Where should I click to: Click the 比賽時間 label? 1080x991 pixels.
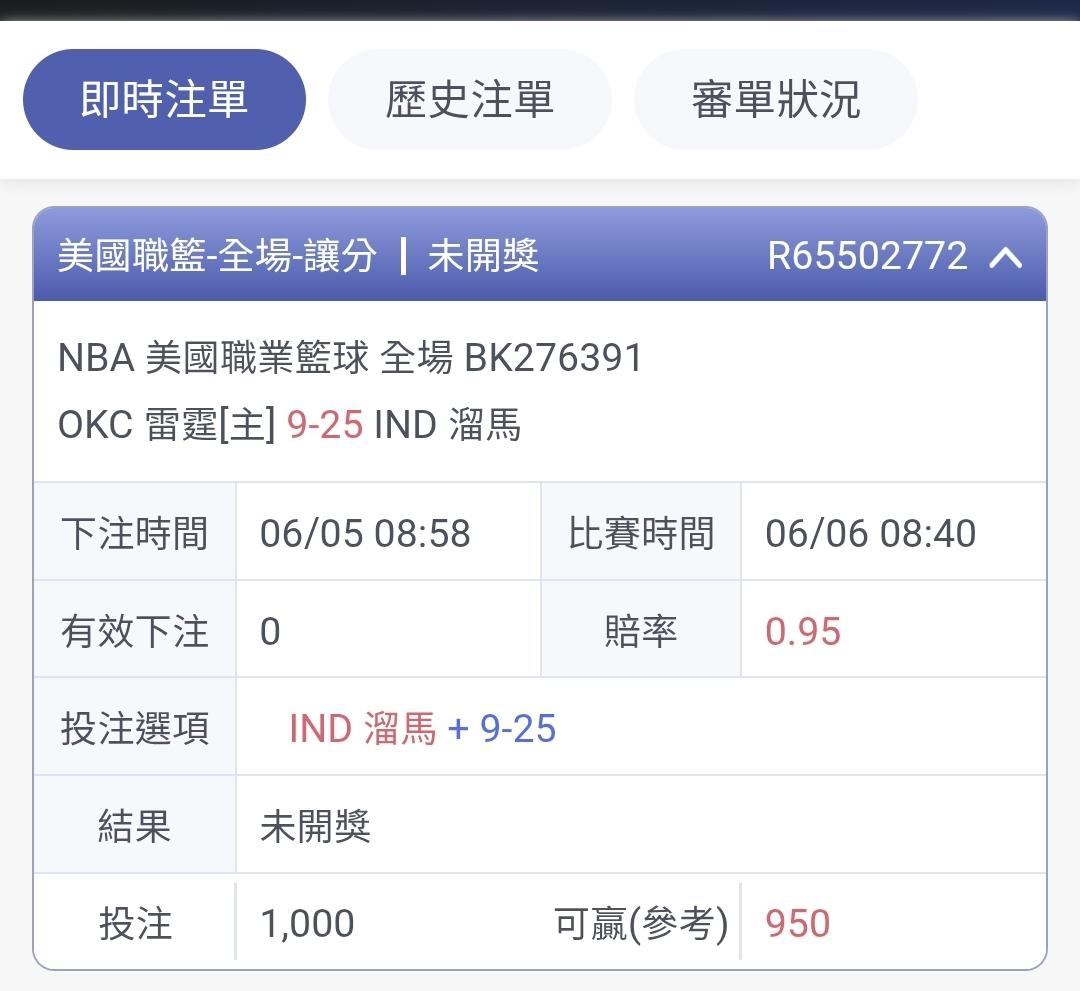(x=641, y=534)
